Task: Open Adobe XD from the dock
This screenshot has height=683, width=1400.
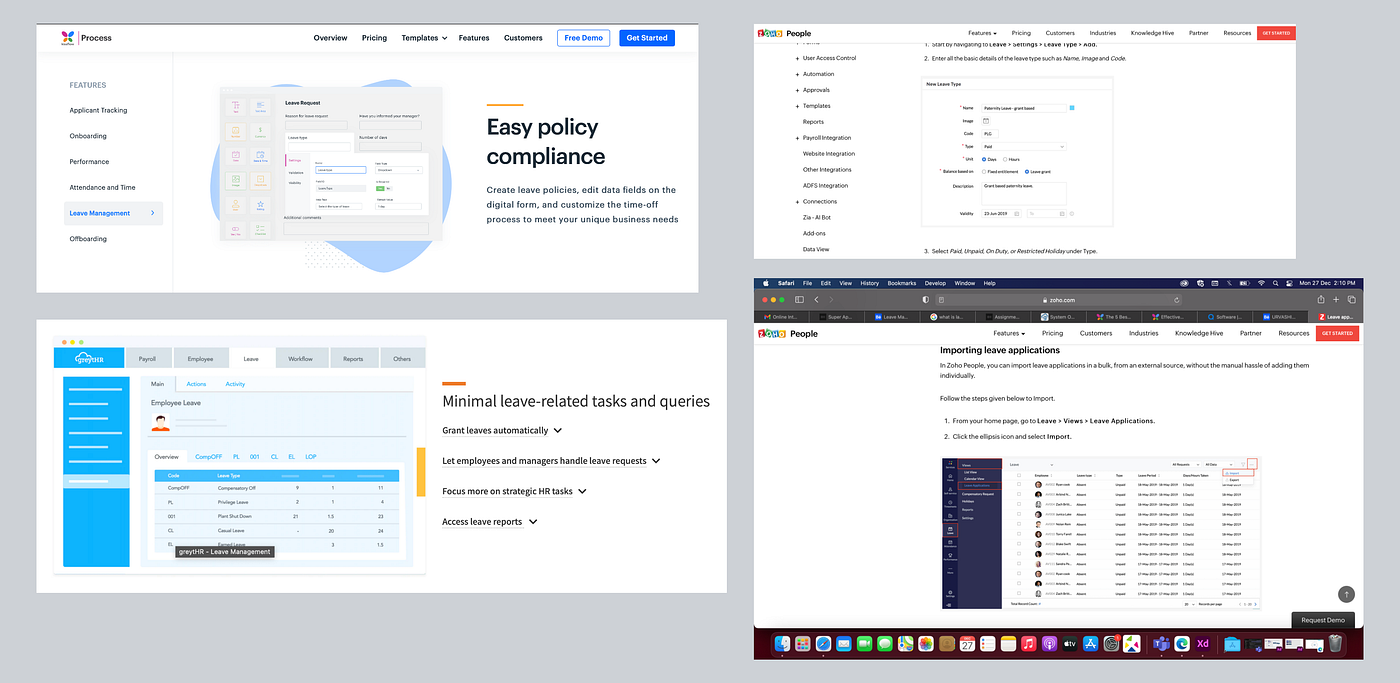Action: coord(1203,644)
